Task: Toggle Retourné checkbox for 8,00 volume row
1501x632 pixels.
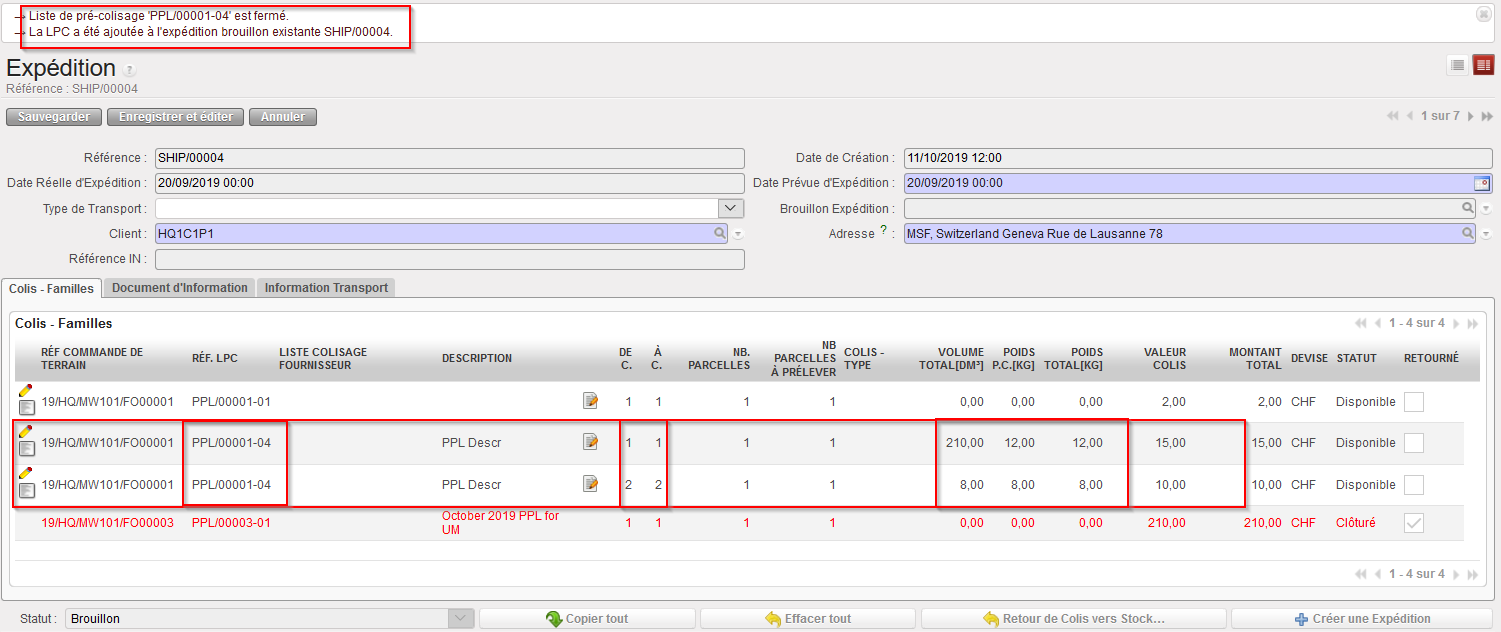Action: [x=1413, y=485]
